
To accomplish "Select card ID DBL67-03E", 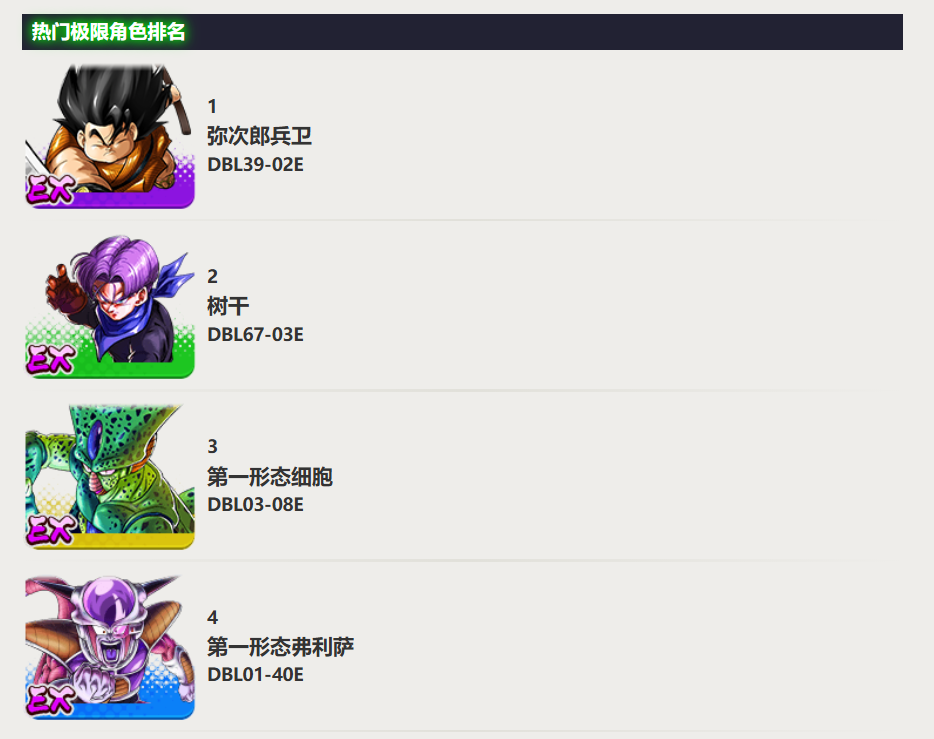I will click(x=255, y=335).
